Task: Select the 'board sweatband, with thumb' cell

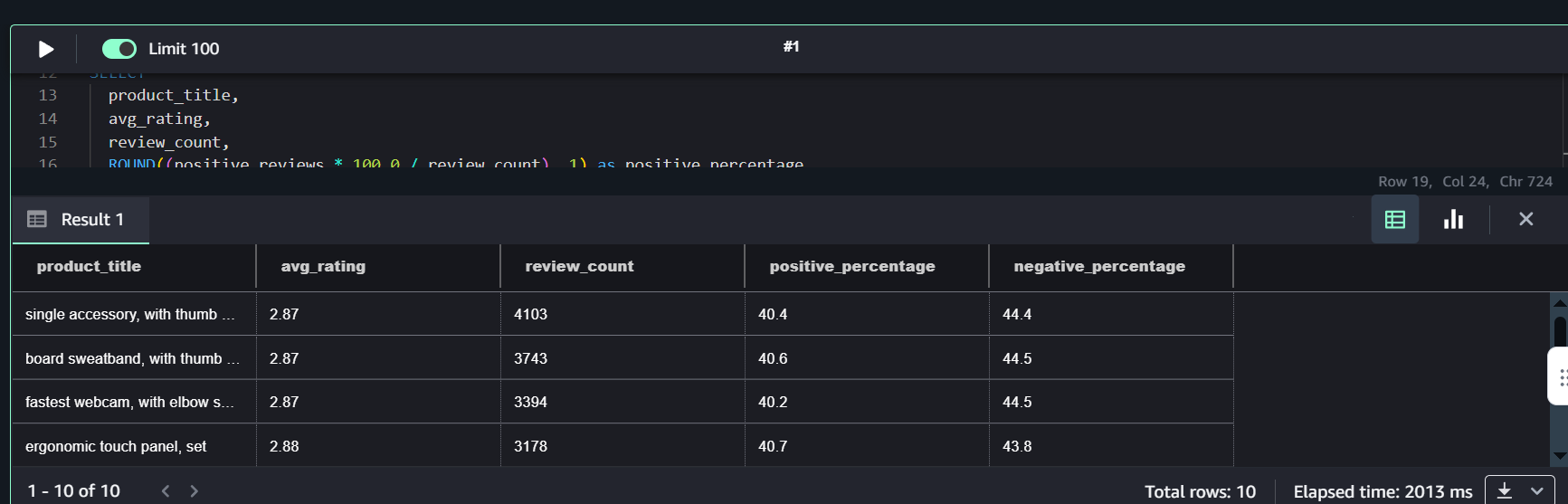Action: pyautogui.click(x=134, y=358)
